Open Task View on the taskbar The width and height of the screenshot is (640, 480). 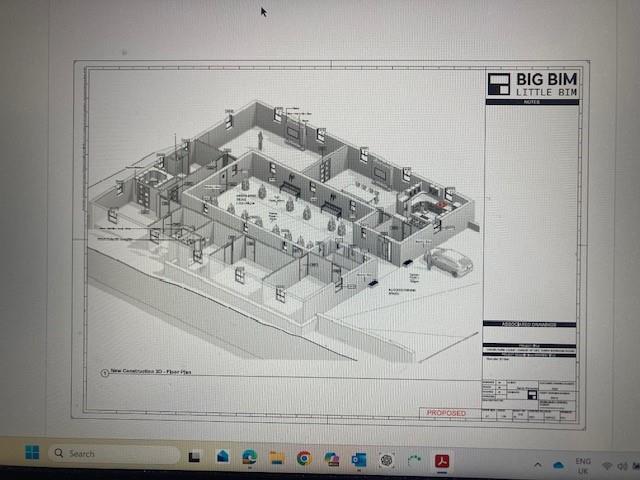[x=194, y=456]
